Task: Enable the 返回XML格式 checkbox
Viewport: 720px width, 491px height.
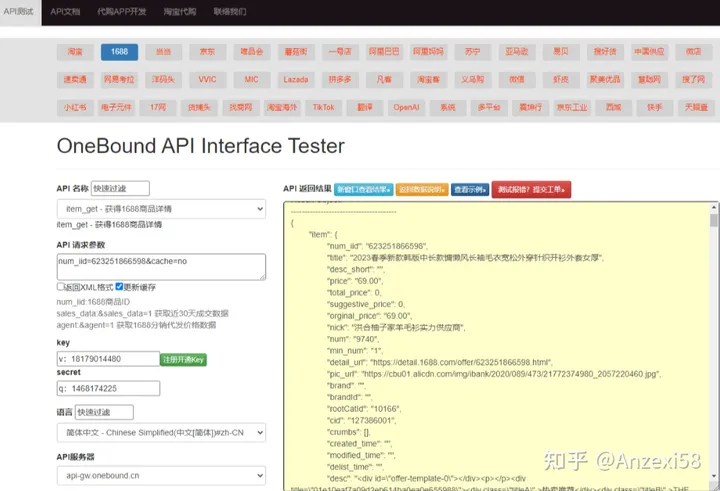Action: [60, 287]
